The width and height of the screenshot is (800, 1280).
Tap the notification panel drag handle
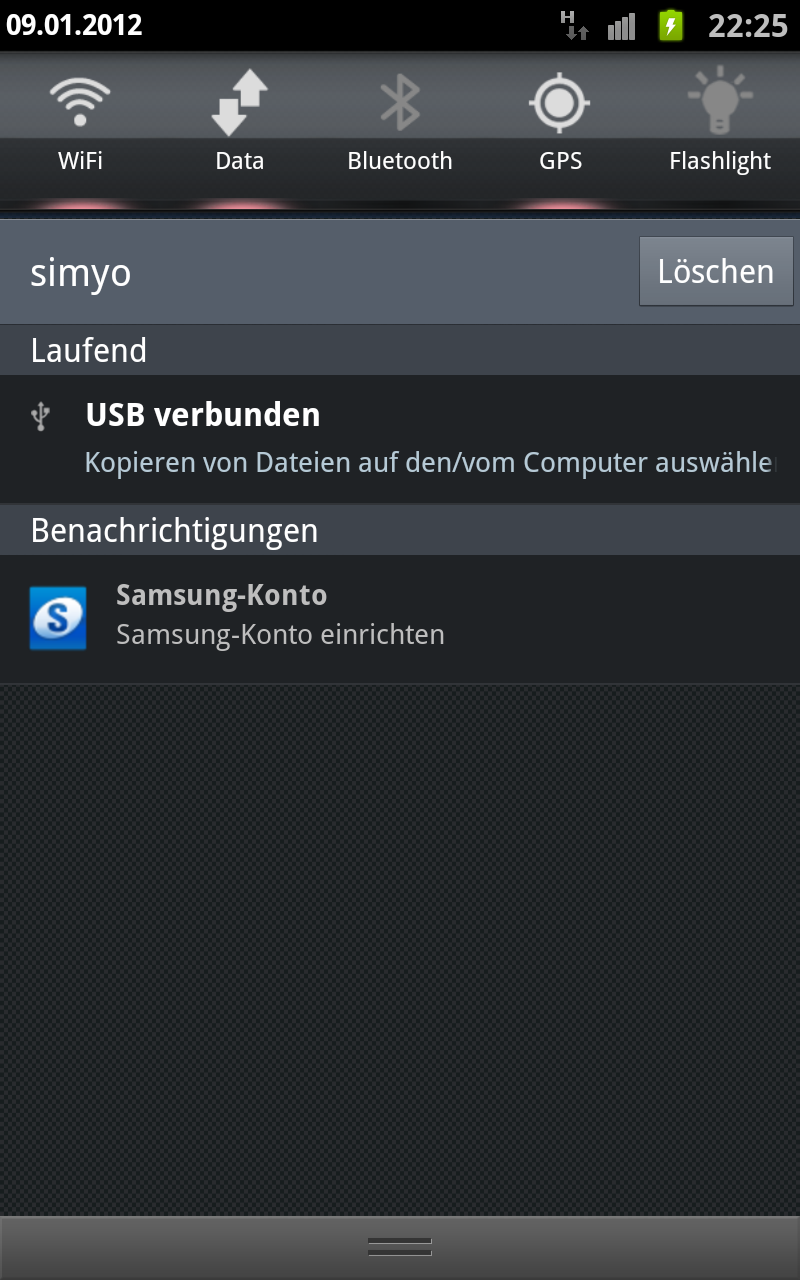tap(400, 1247)
